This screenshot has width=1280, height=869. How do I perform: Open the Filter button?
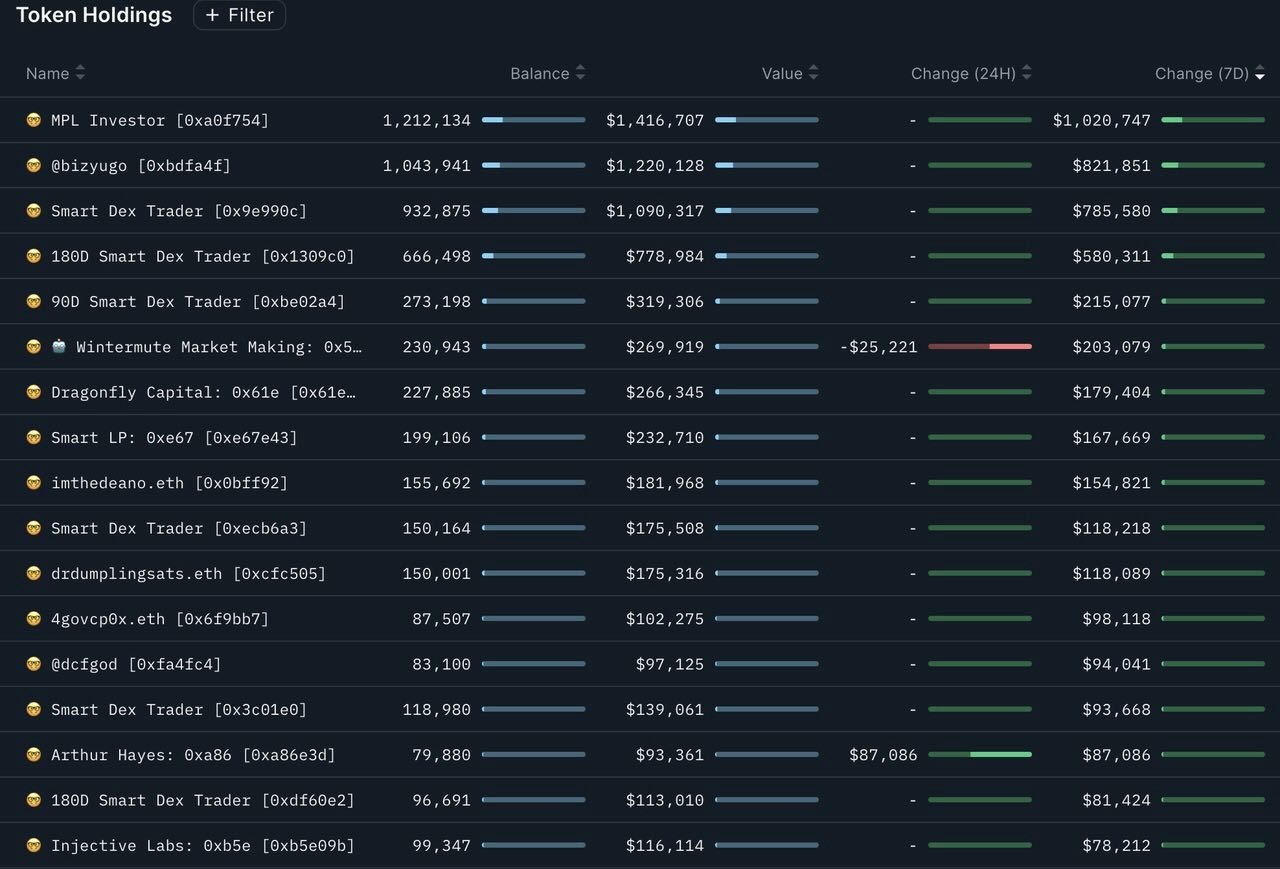coord(239,15)
